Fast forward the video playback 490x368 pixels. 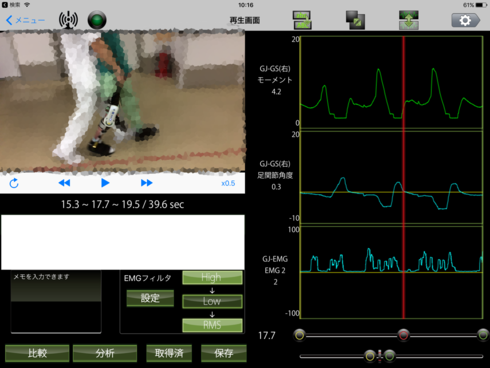tap(147, 183)
